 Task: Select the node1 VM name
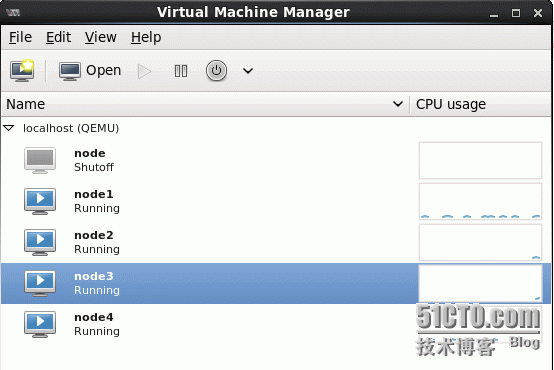pos(94,194)
